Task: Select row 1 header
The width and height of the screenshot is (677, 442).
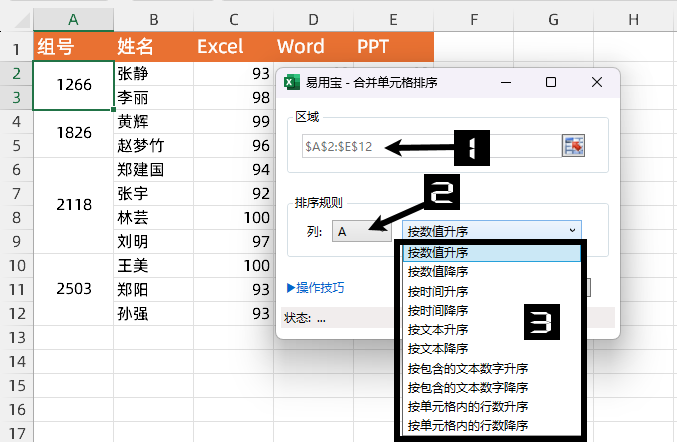Action: (x=16, y=49)
